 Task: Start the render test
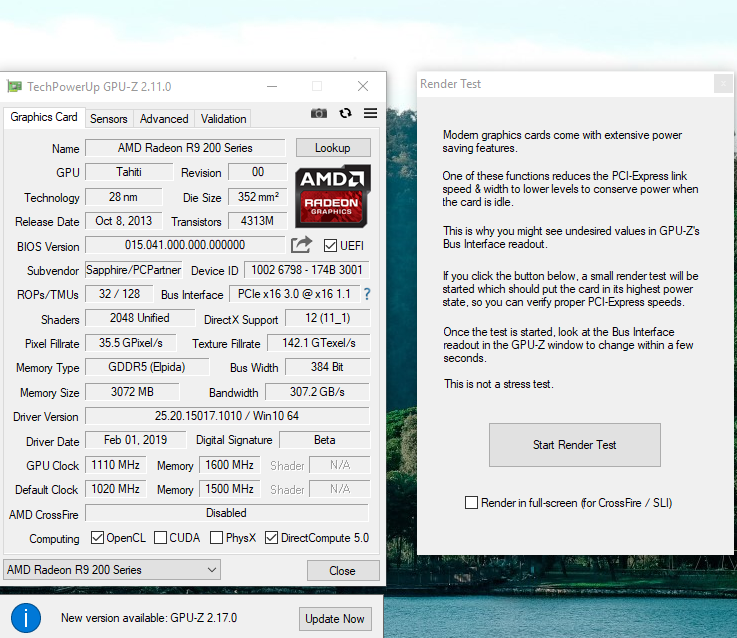coord(574,445)
